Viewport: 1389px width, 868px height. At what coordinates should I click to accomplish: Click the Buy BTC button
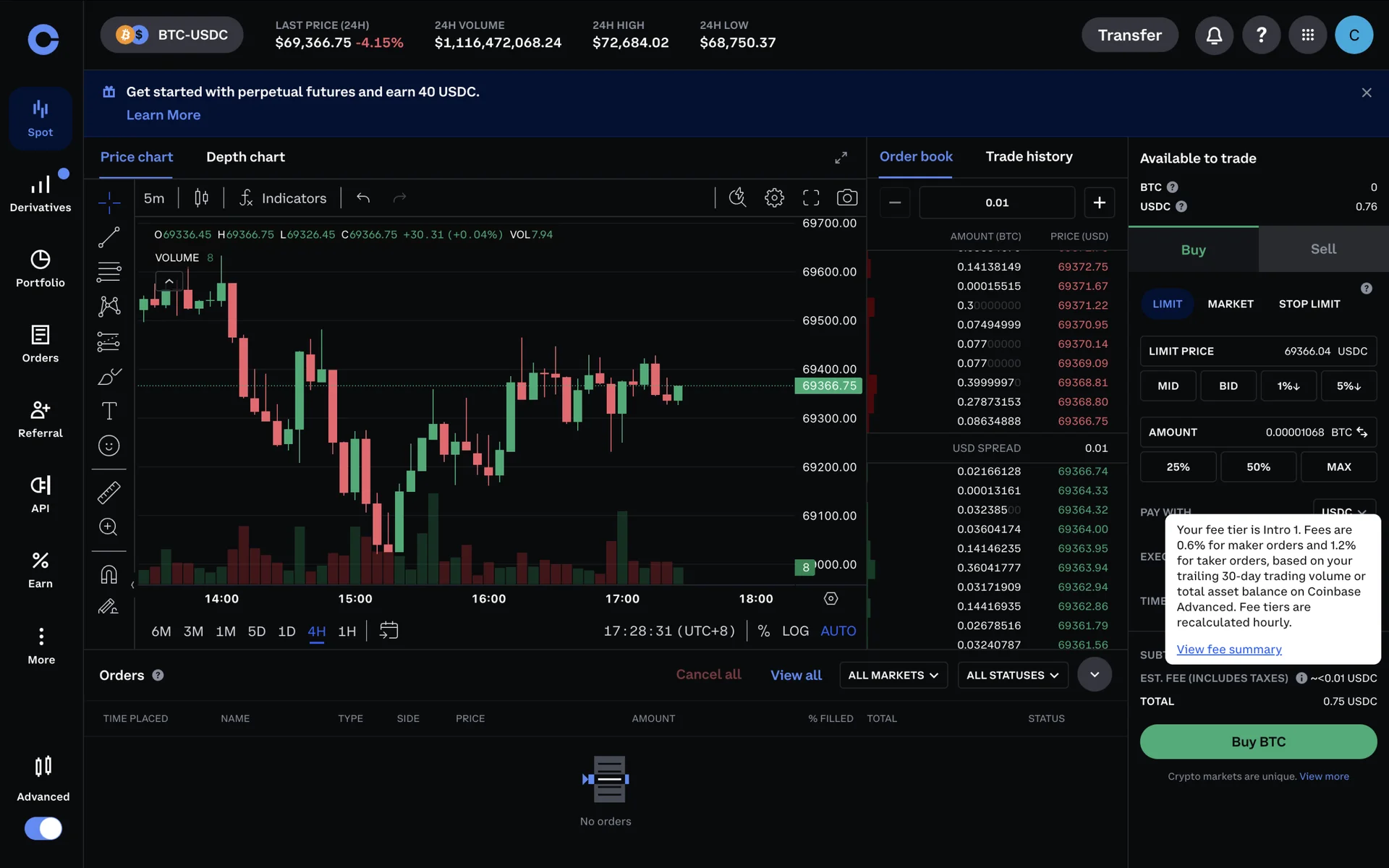point(1258,741)
